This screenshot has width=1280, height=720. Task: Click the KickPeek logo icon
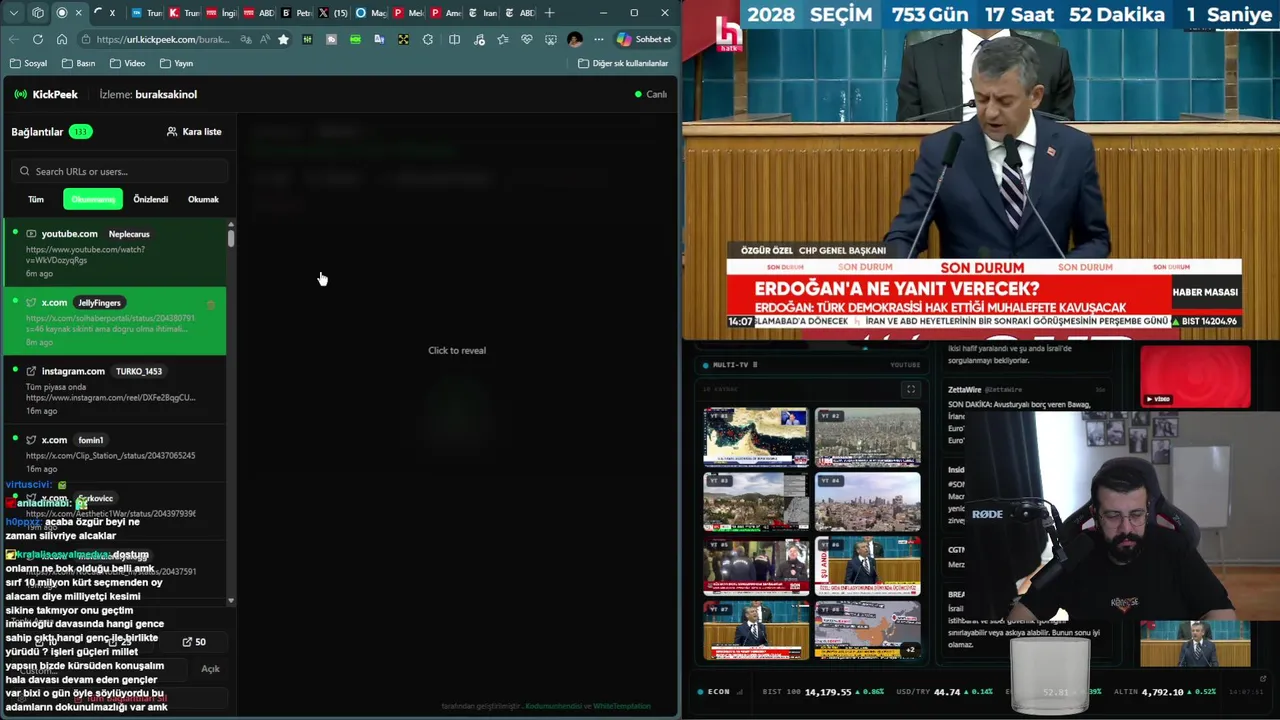pos(21,94)
